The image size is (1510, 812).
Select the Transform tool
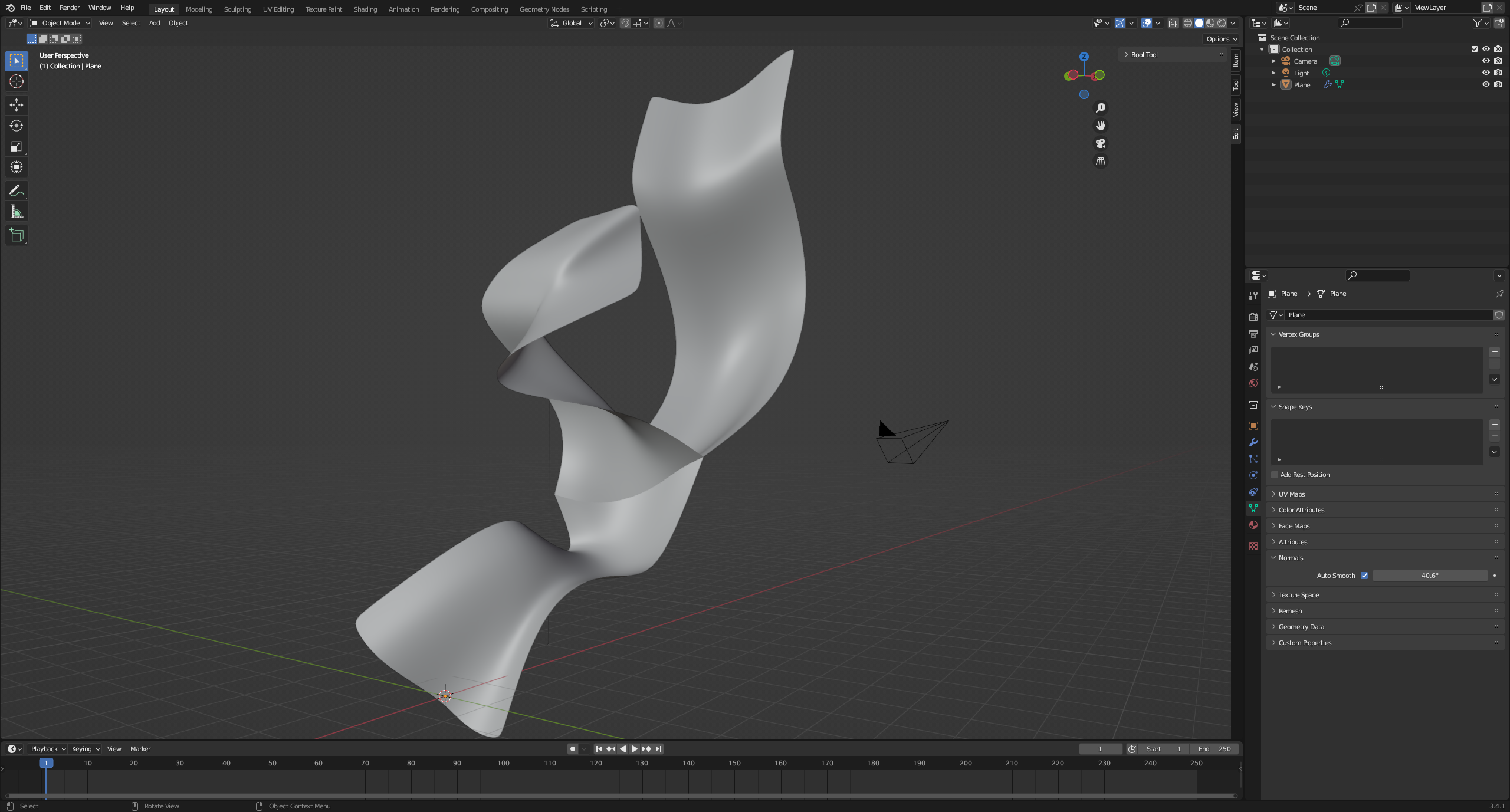pyautogui.click(x=17, y=167)
